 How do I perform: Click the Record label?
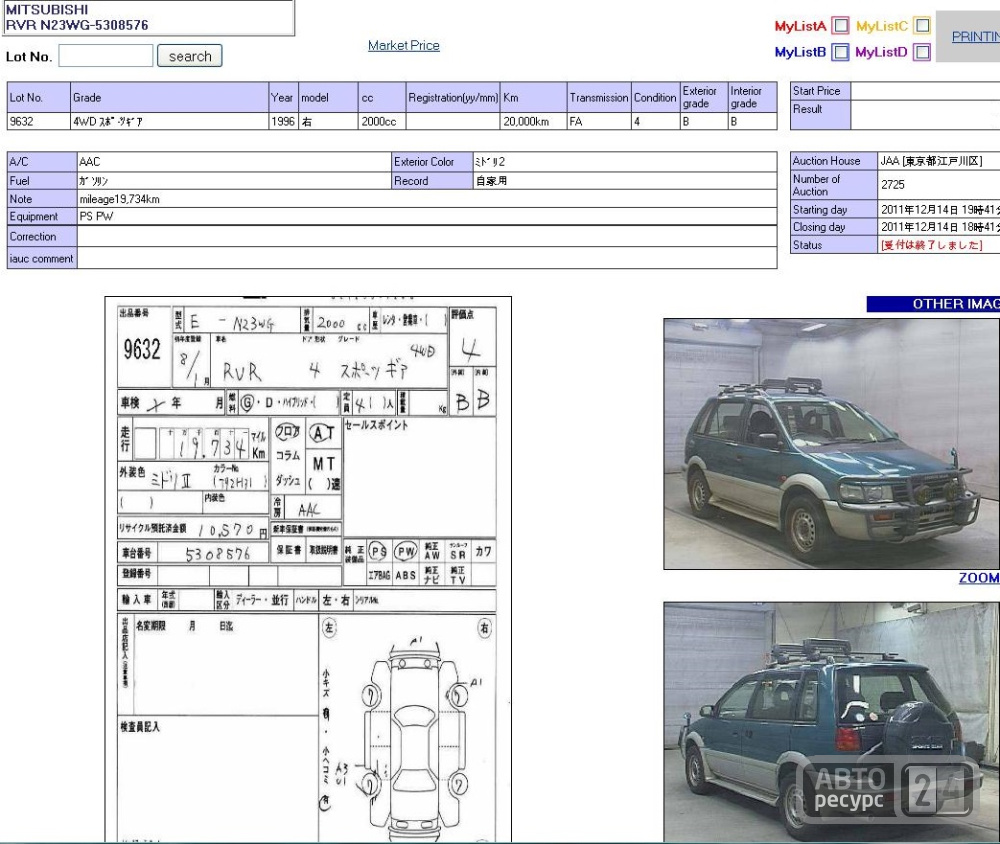tap(432, 181)
